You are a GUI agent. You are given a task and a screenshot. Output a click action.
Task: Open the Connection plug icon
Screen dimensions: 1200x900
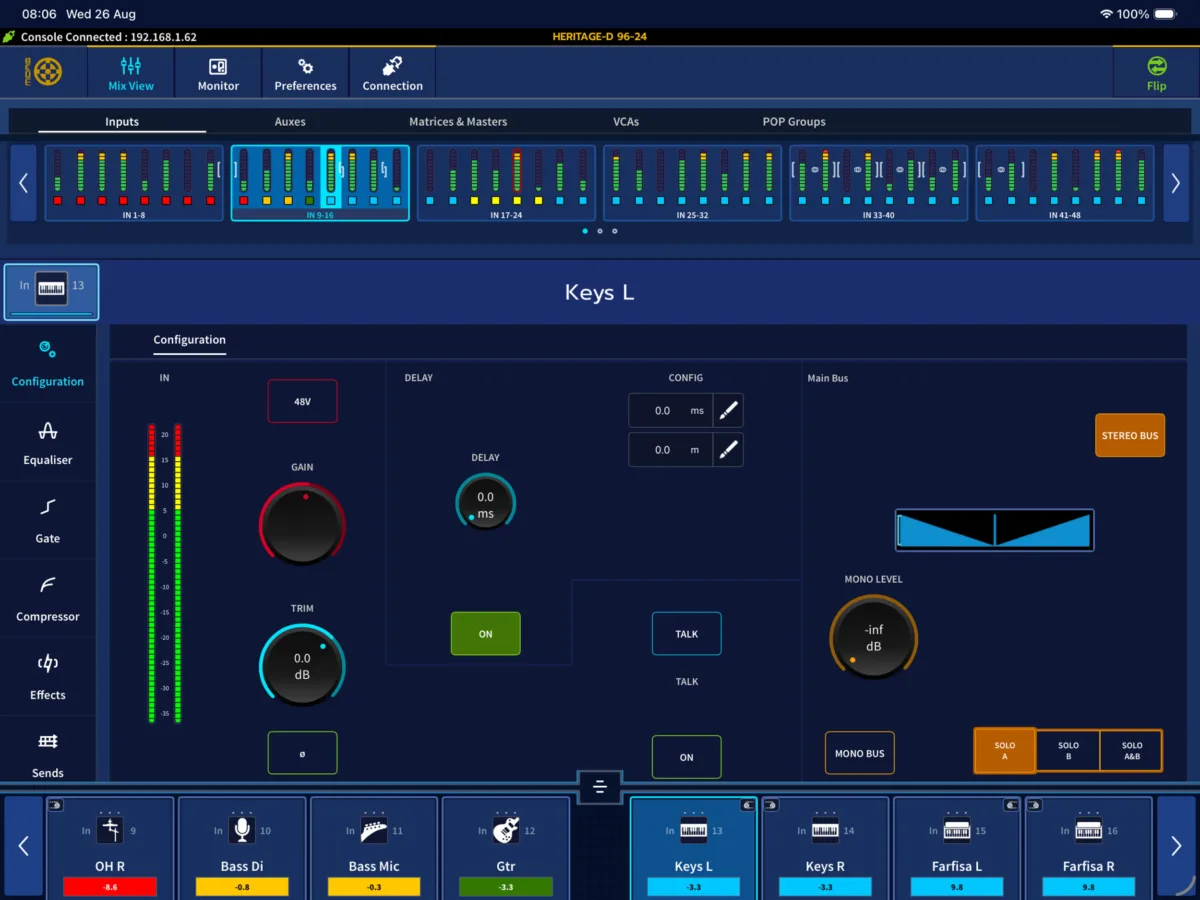click(392, 67)
